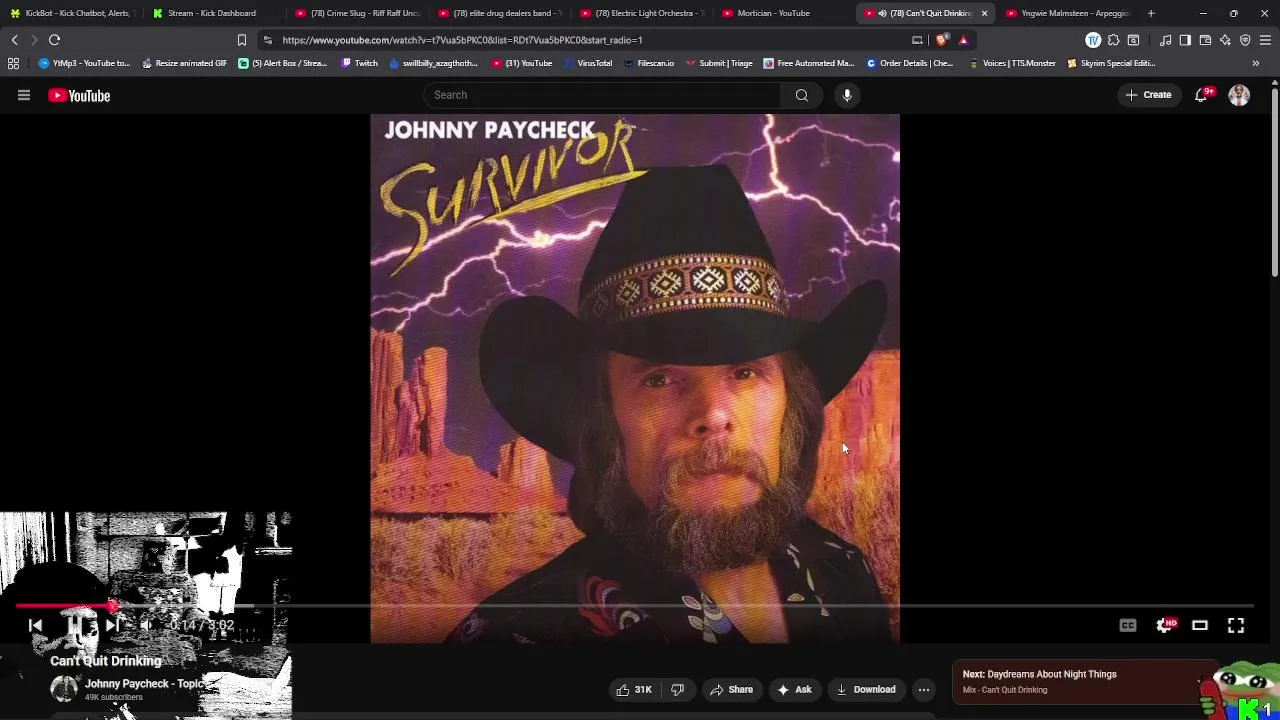Close the Can't Quit Drinking tab
1280x720 pixels.
click(x=984, y=13)
